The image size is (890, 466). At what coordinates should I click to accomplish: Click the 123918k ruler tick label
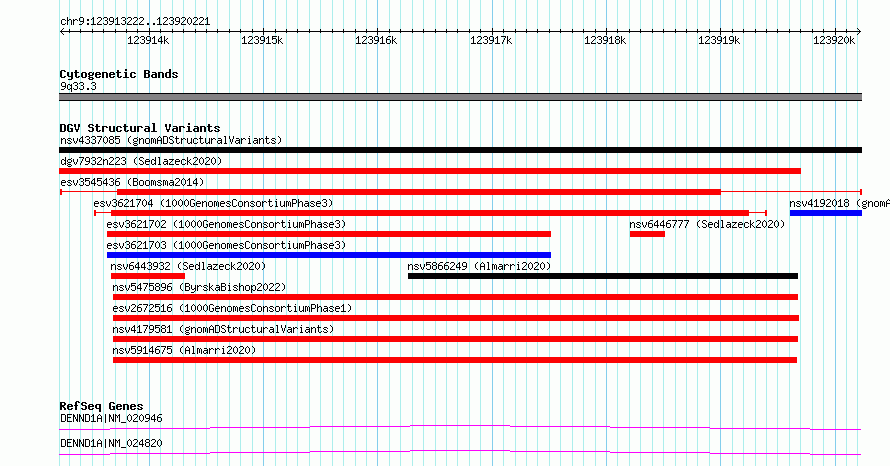pos(605,40)
